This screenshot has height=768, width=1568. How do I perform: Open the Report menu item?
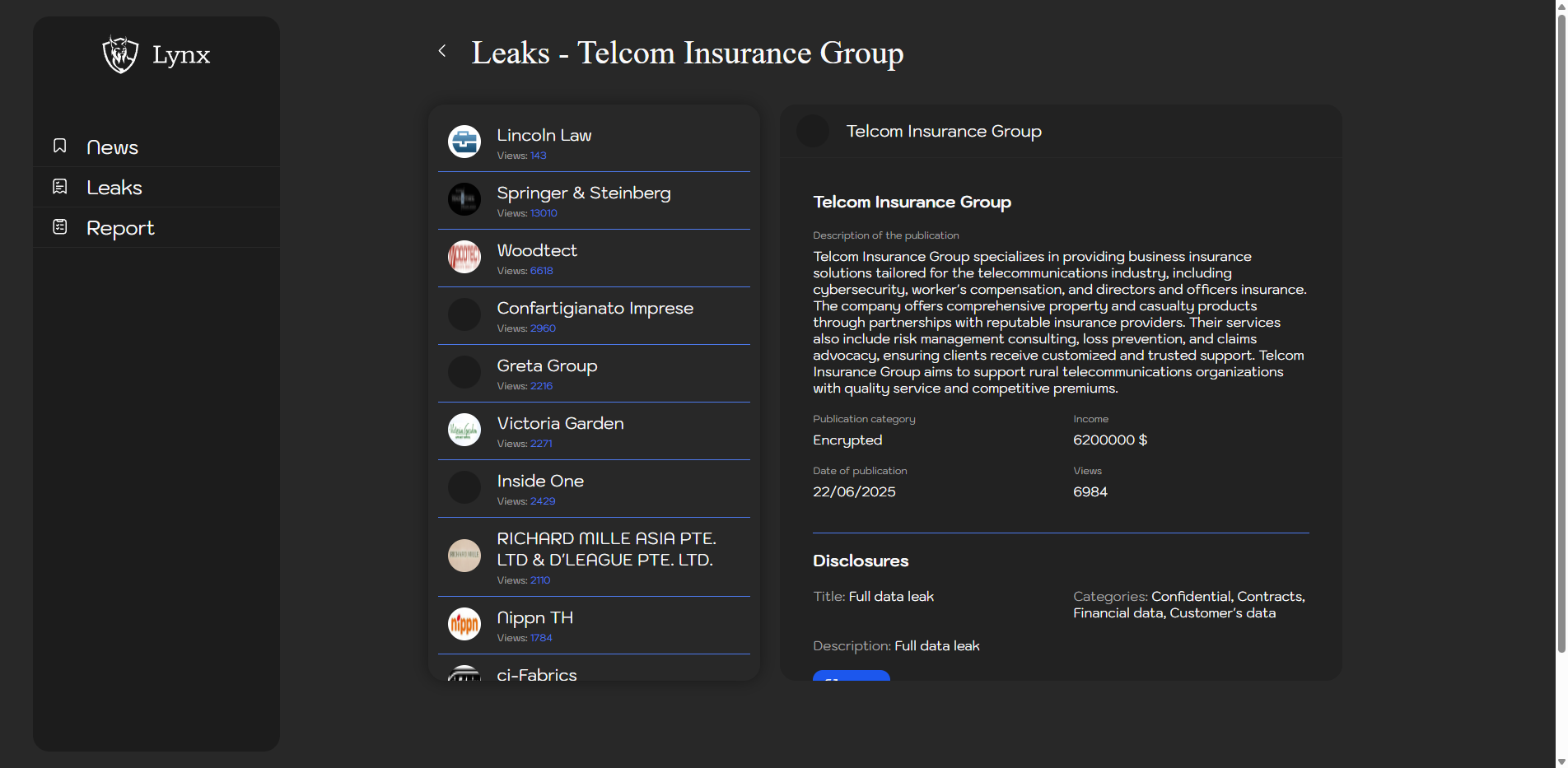pos(120,228)
